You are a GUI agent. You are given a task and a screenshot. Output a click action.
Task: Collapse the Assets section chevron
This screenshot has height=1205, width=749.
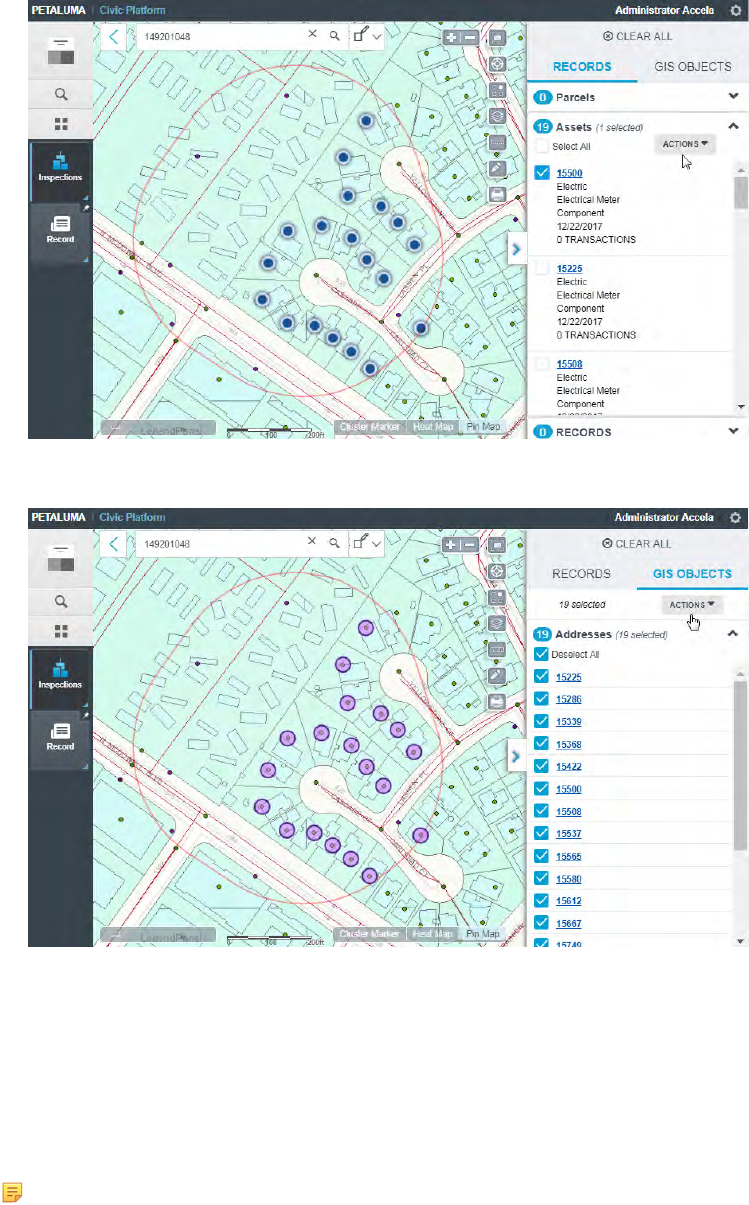click(x=733, y=126)
